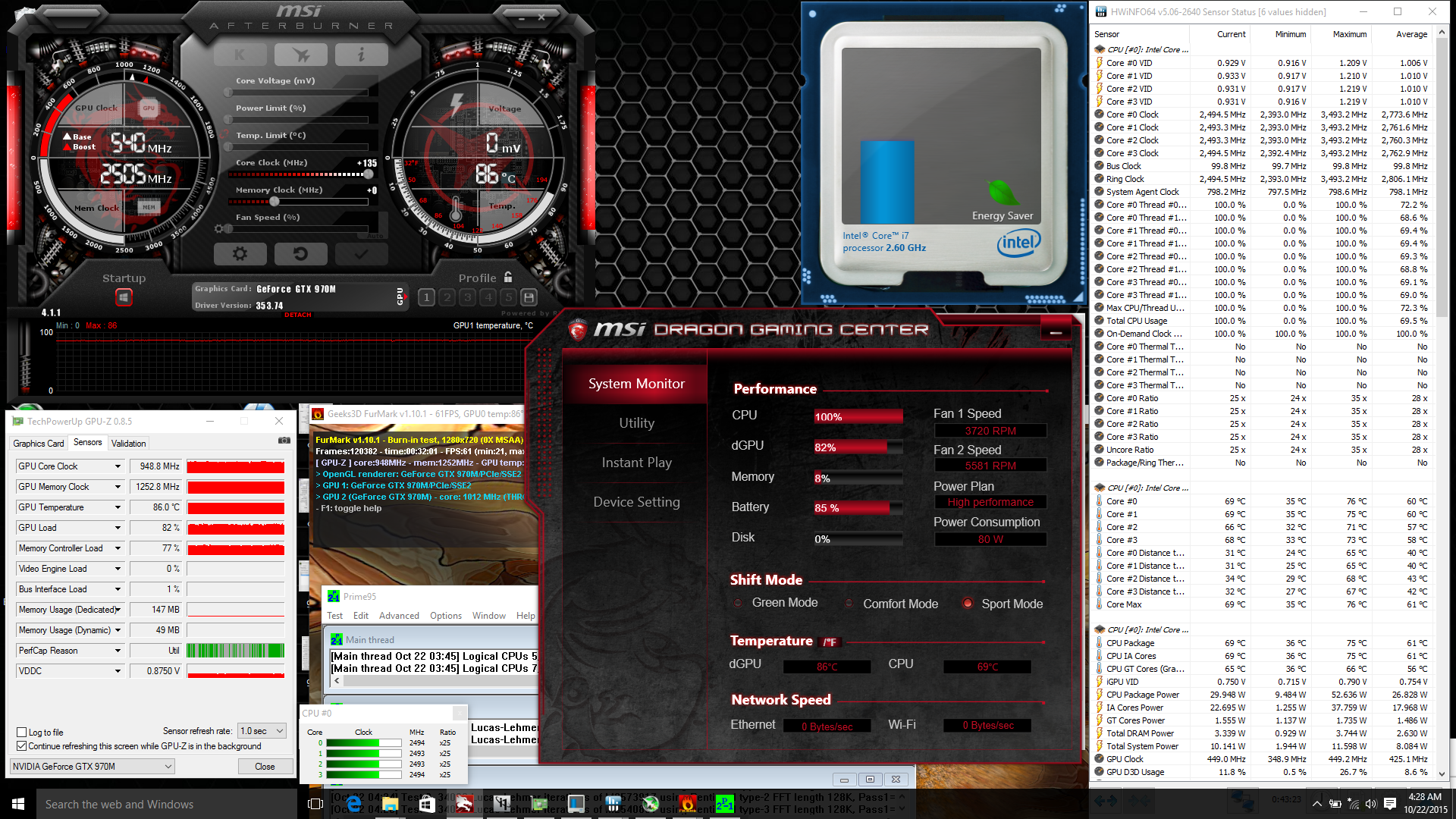Open Kombustor via the K button in Afterburner

[240, 55]
